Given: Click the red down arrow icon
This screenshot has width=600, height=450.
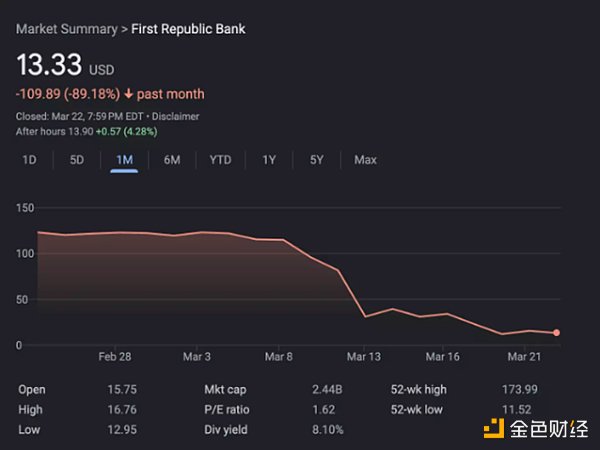Looking at the screenshot, I should pos(128,94).
